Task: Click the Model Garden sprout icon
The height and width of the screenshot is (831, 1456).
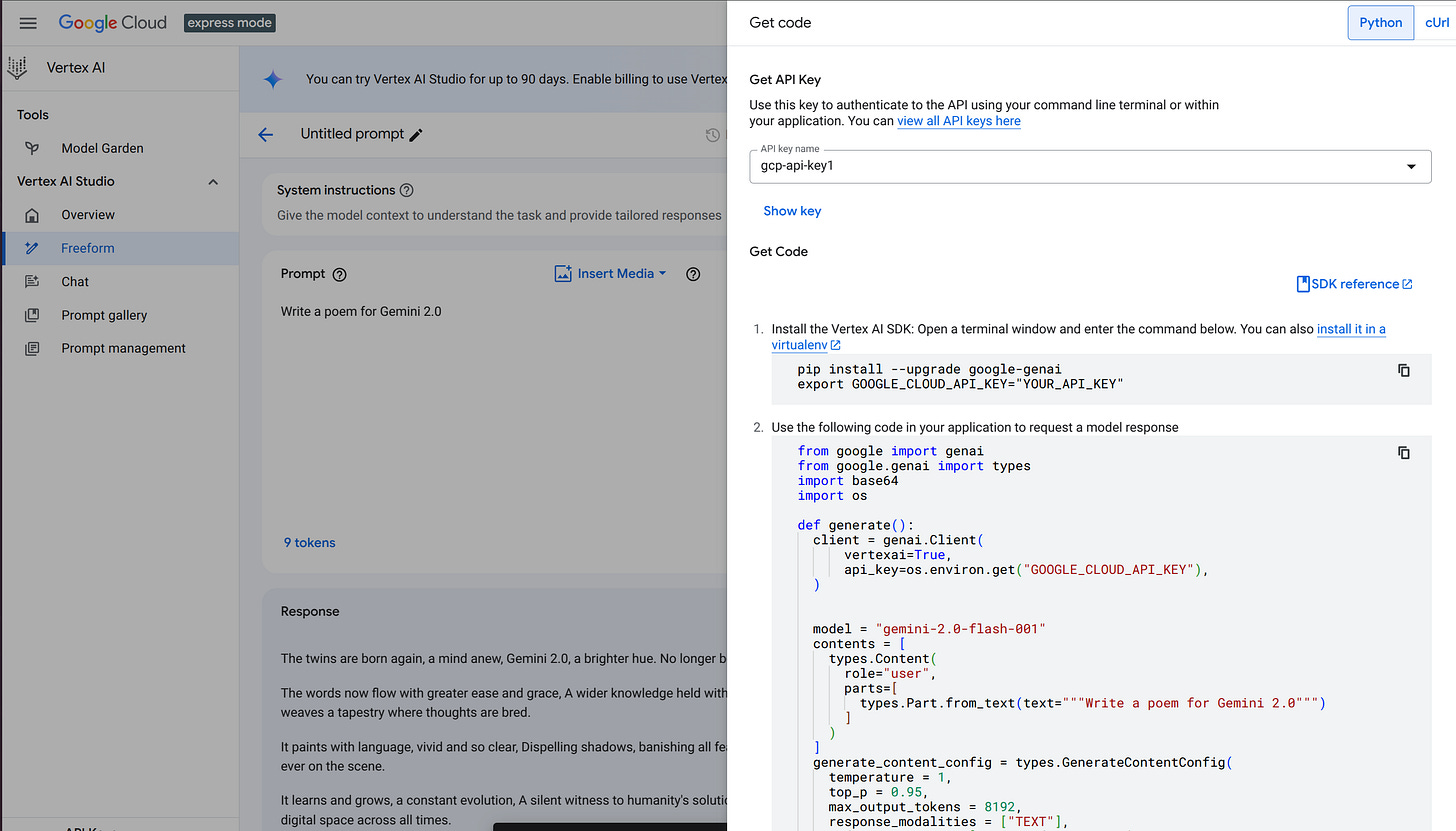Action: [32, 148]
